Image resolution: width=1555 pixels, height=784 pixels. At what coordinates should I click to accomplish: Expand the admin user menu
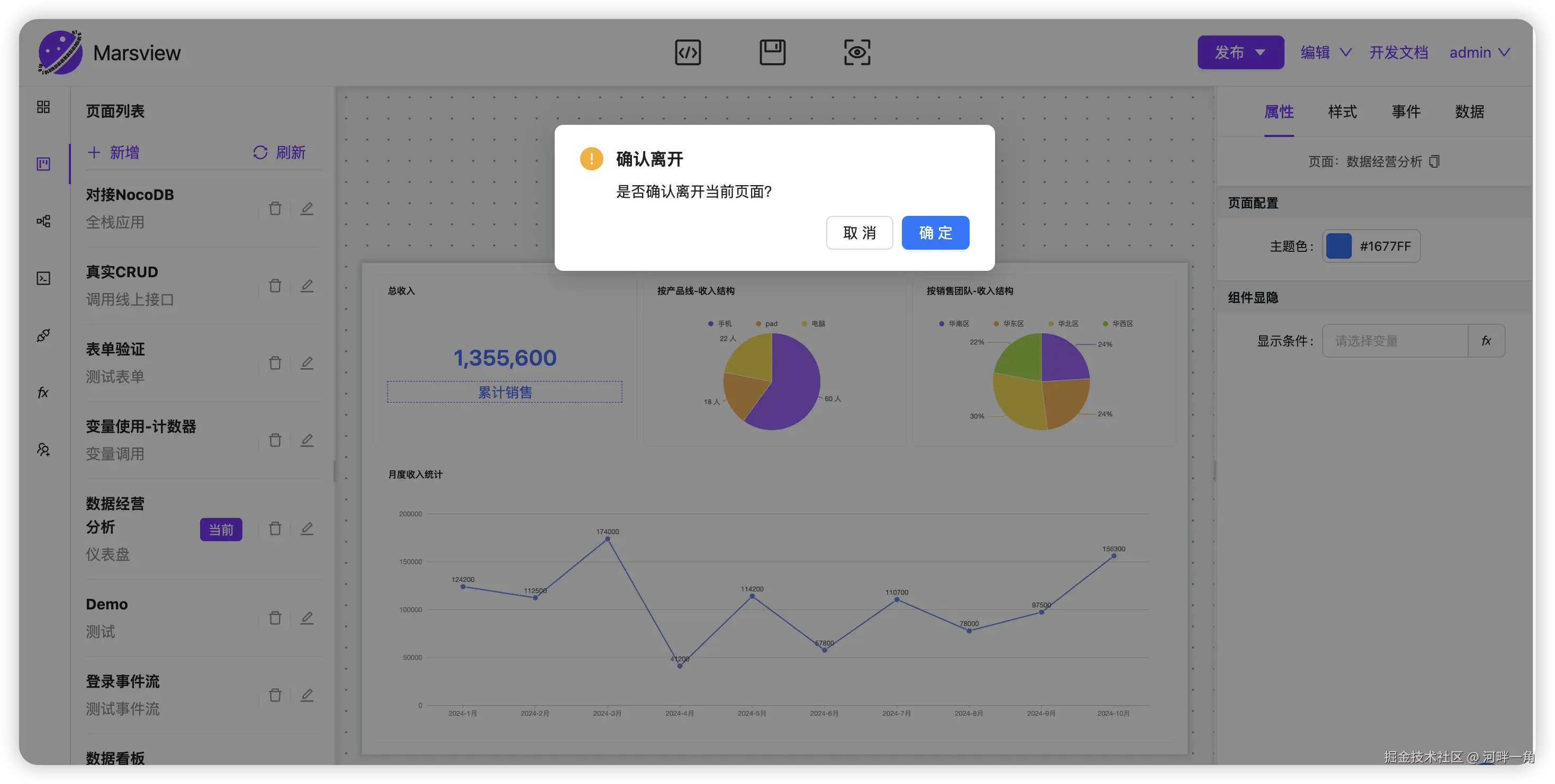[1479, 52]
